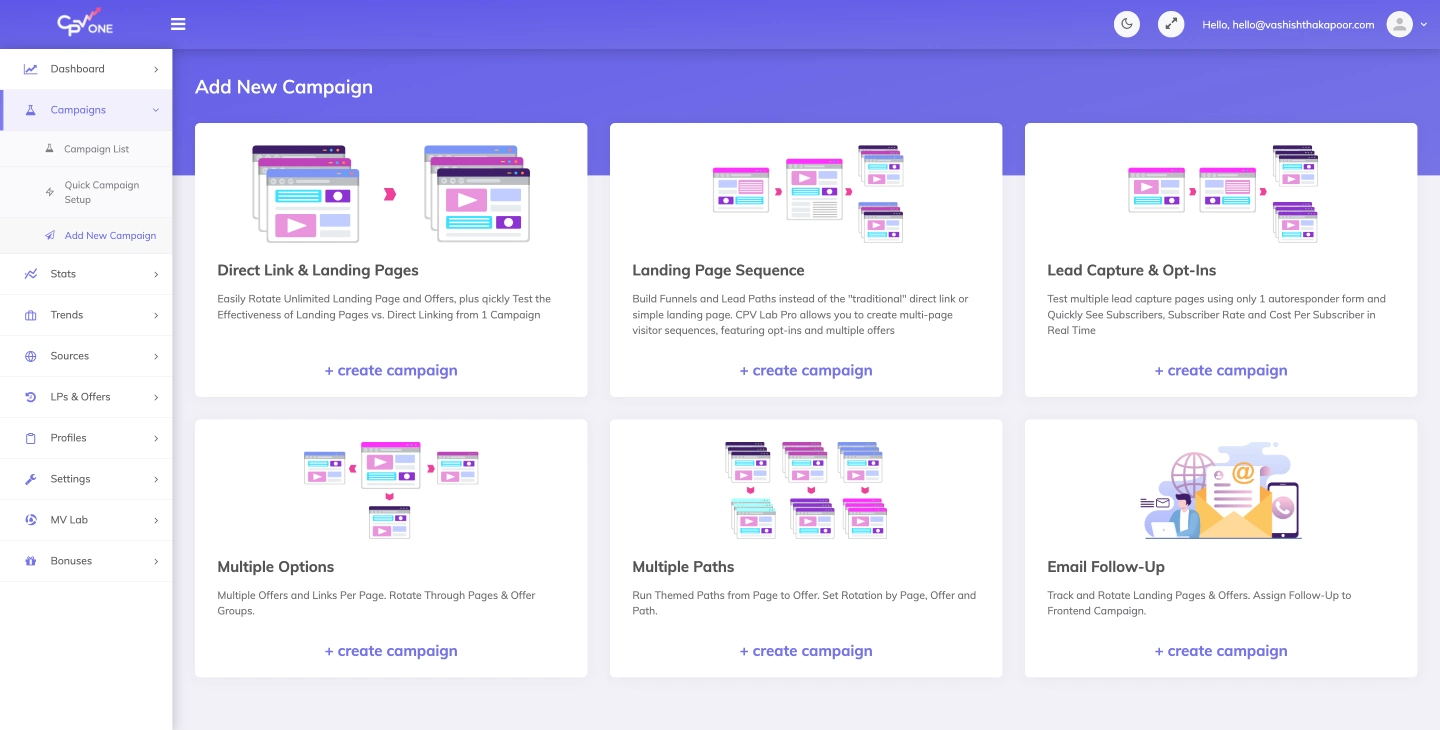Collapse the Campaigns menu chevron
This screenshot has width=1440, height=730.
156,110
